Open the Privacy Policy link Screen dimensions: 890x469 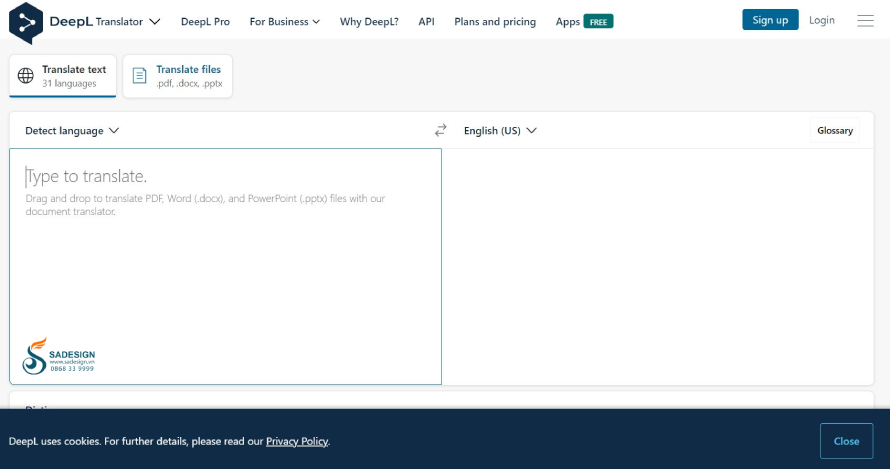click(x=297, y=441)
